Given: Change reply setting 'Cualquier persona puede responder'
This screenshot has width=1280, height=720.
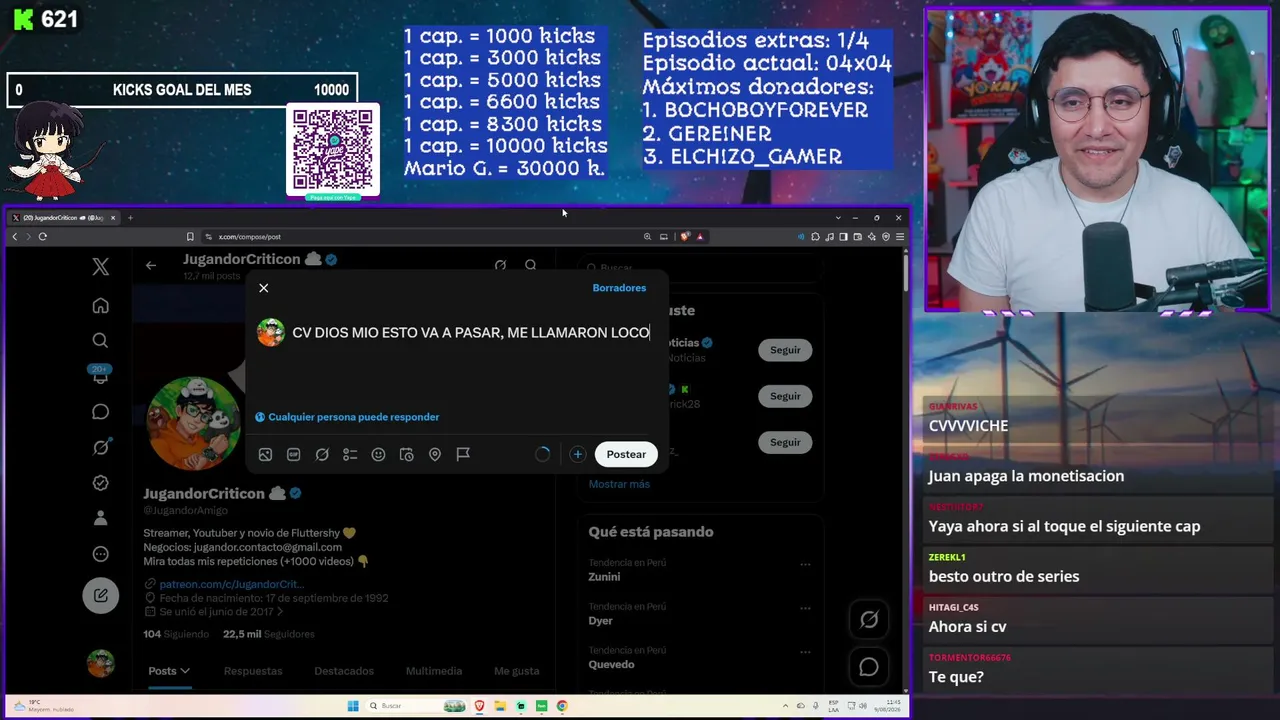Looking at the screenshot, I should point(347,417).
